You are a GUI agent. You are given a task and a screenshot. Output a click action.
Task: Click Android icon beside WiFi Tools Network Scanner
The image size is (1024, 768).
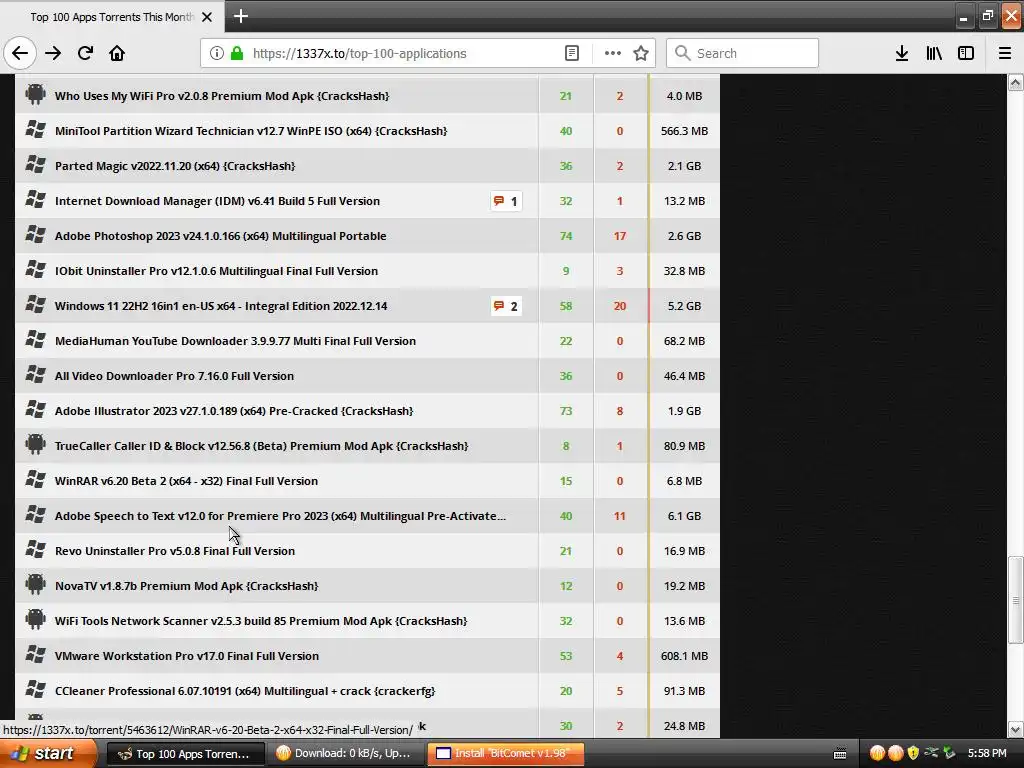tap(35, 620)
